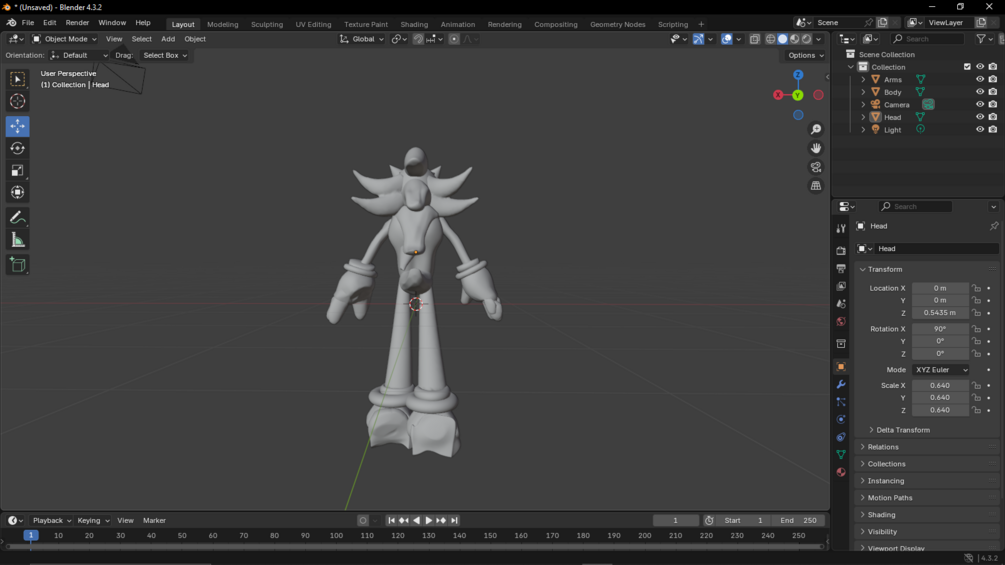Open the Modifiers properties tab with the wrench icon
This screenshot has width=1005, height=565.
click(841, 384)
